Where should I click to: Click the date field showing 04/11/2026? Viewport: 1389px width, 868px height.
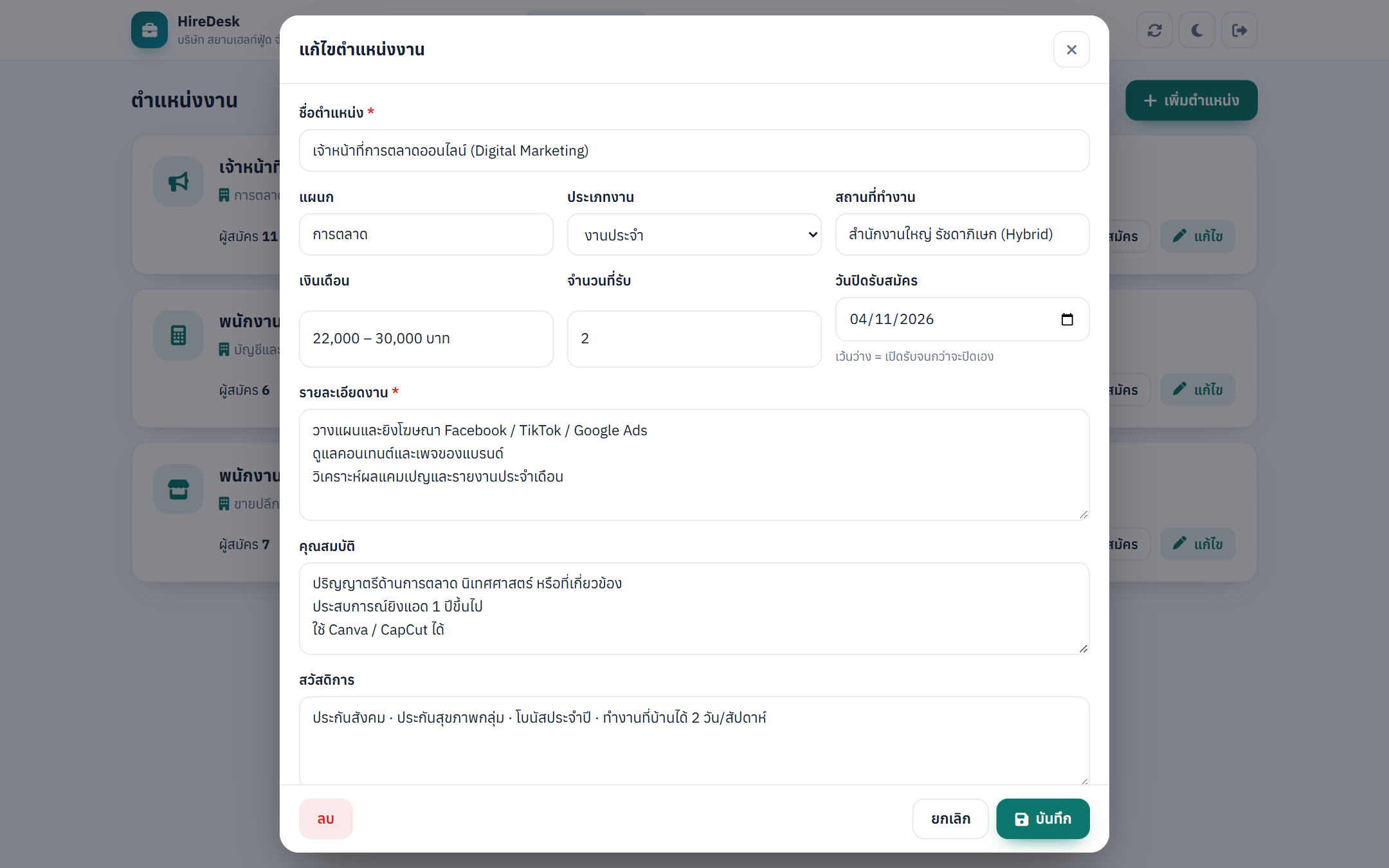point(962,320)
